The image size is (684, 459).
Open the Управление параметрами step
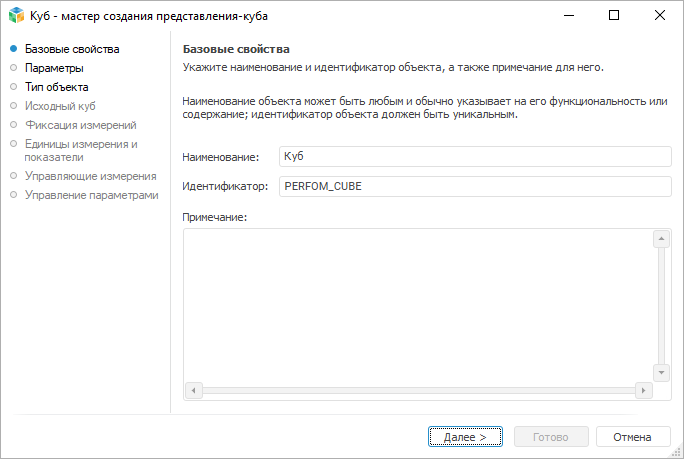coord(91,195)
